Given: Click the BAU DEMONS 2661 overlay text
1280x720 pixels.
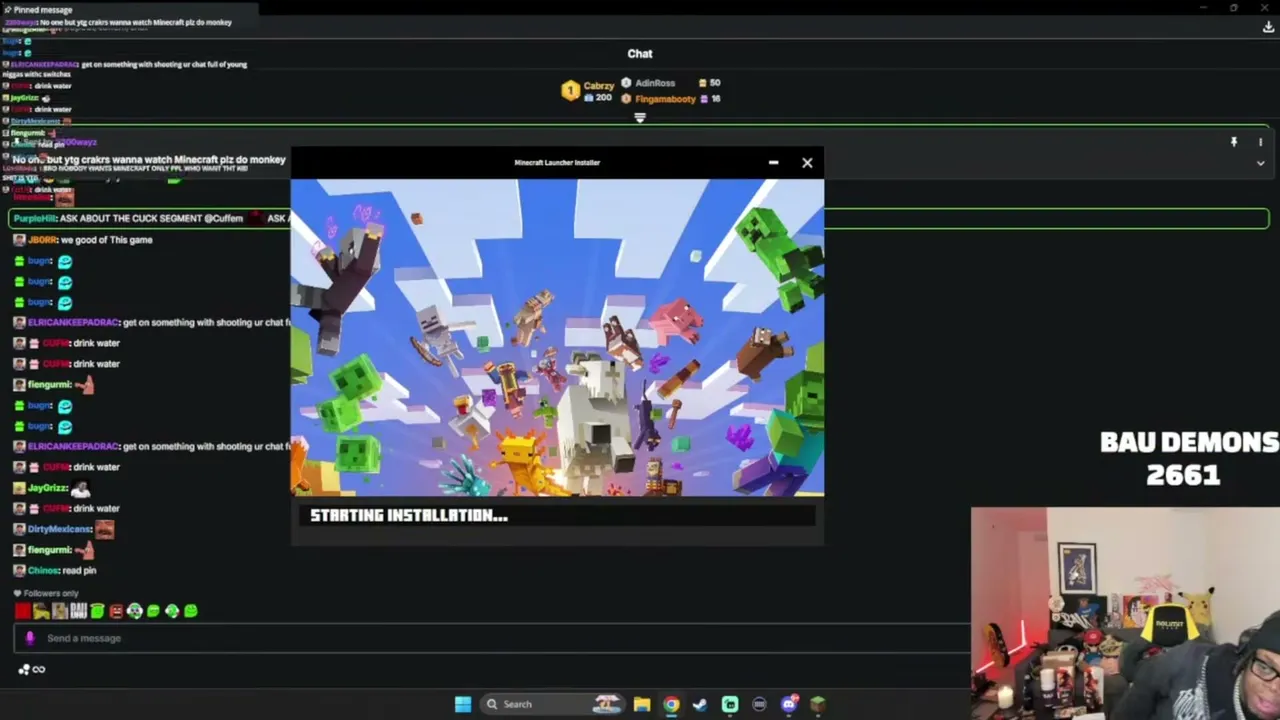Looking at the screenshot, I should tap(1189, 458).
